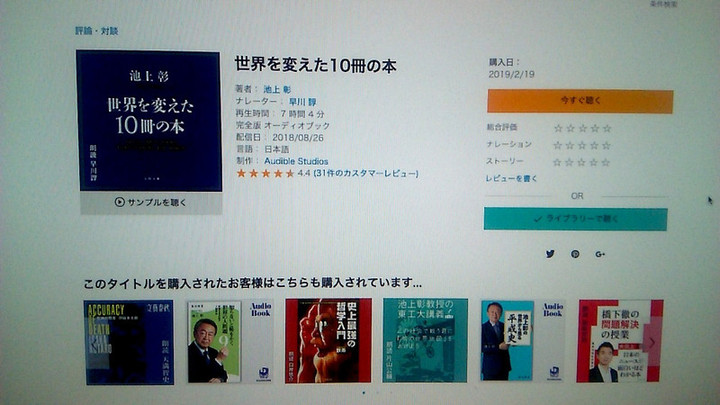The height and width of the screenshot is (405, 720).
Task: Rate ストーリー with the third star
Action: [x=582, y=162]
